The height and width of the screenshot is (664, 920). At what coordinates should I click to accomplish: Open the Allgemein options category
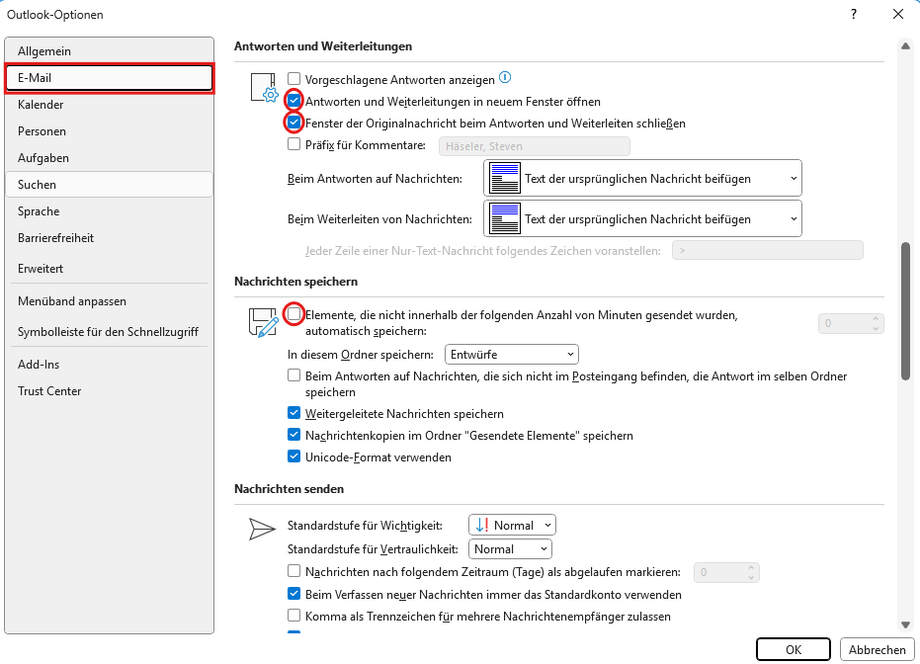tap(109, 51)
